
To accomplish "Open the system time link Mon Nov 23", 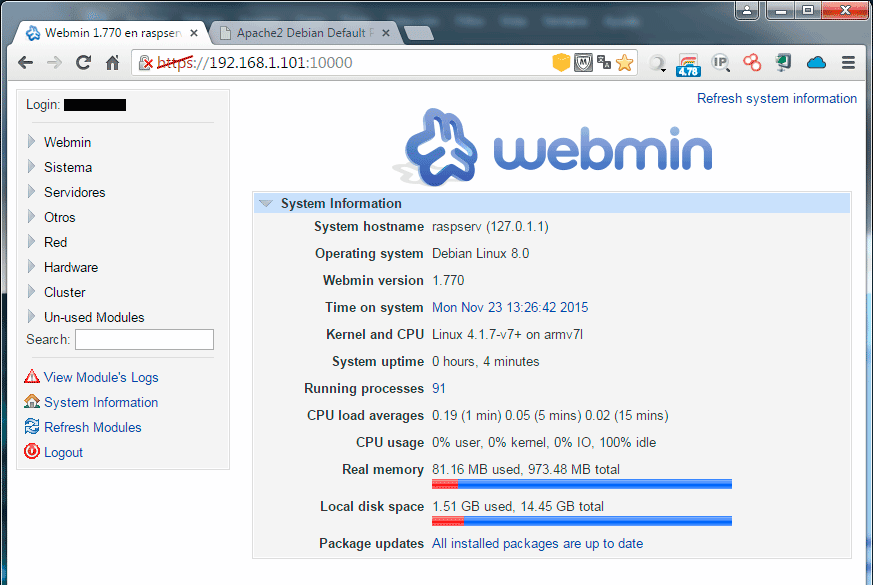I will pyautogui.click(x=510, y=307).
